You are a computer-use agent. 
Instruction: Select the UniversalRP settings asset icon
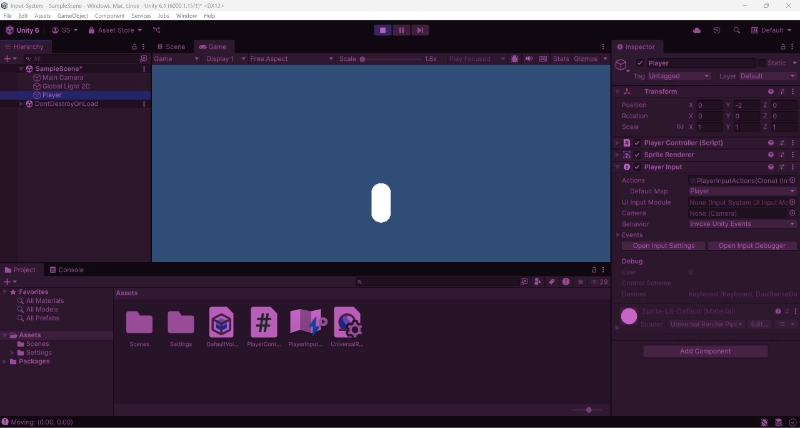pos(347,323)
